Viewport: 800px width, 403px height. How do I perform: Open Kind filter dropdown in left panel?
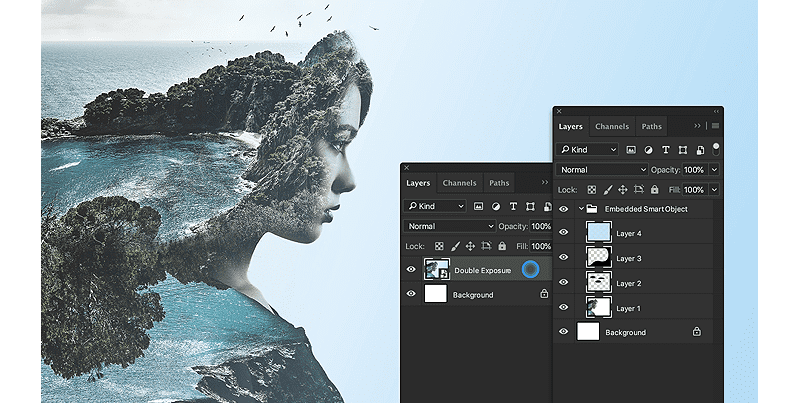coord(435,206)
